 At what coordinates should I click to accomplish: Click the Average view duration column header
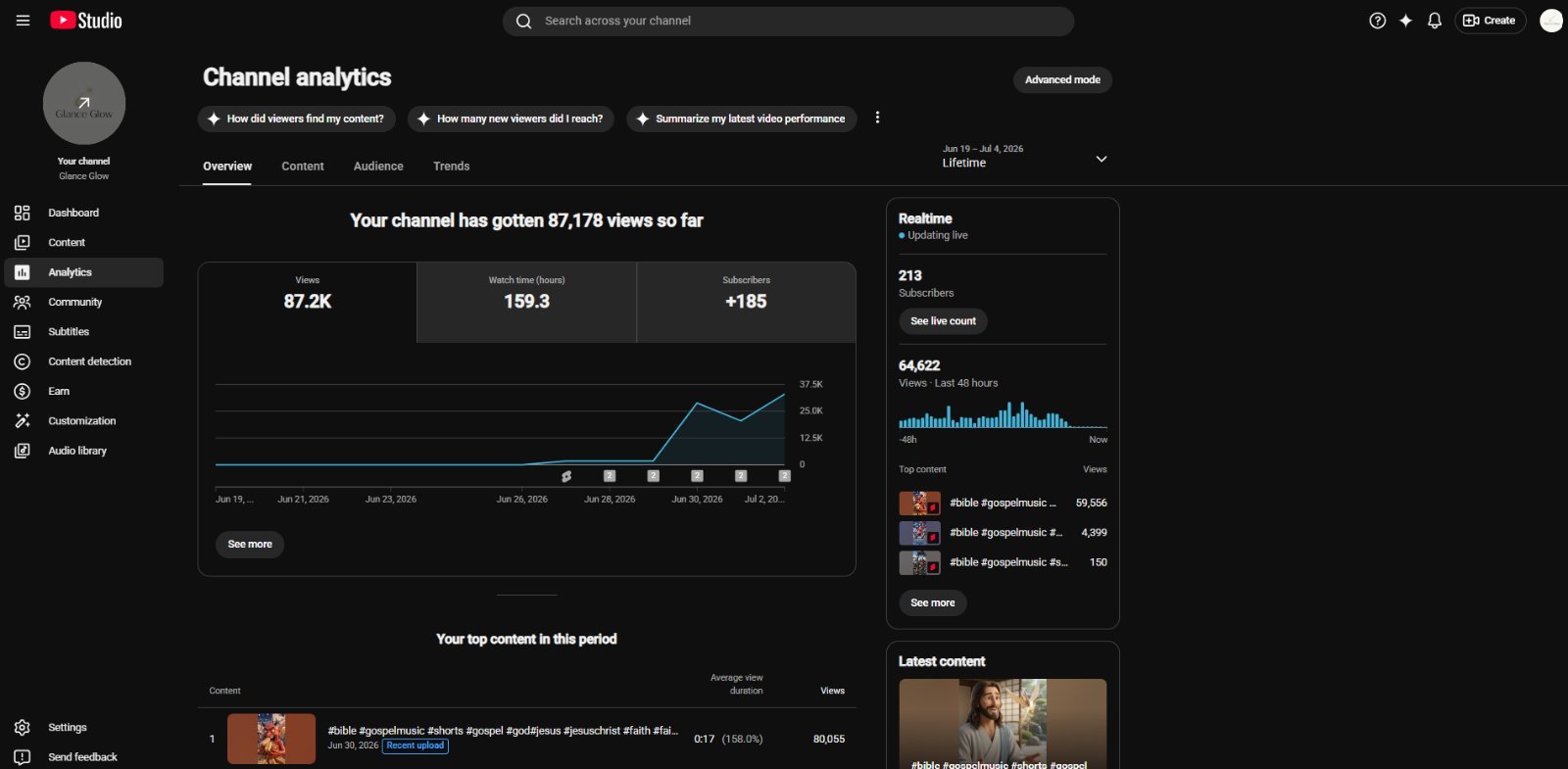coord(737,685)
